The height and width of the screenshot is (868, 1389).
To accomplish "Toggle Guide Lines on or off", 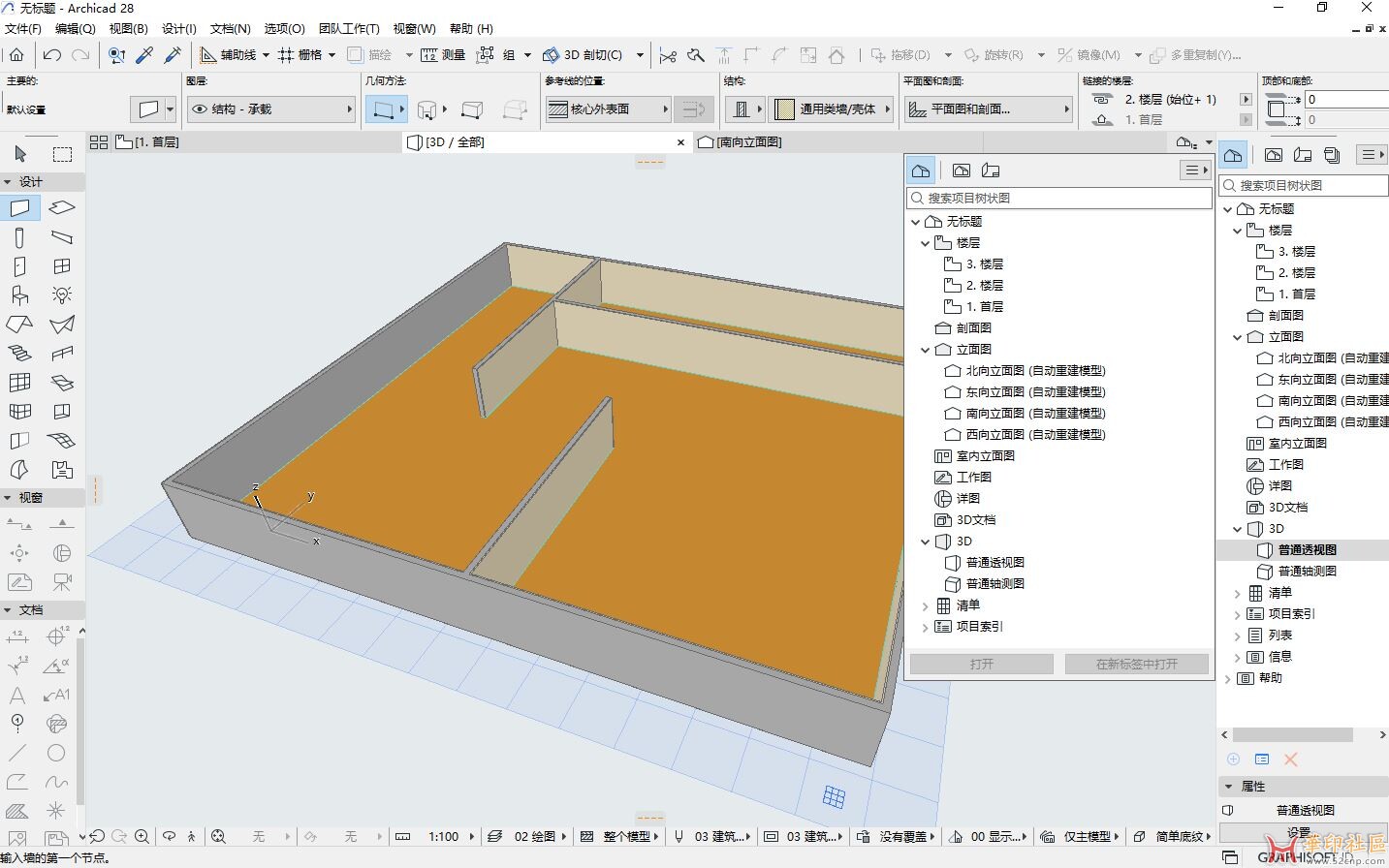I will pyautogui.click(x=229, y=55).
